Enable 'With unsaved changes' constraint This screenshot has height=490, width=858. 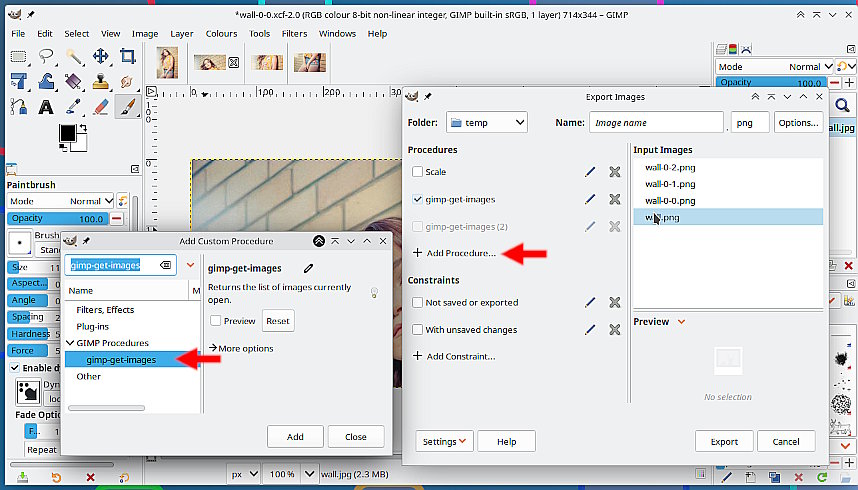tap(418, 330)
